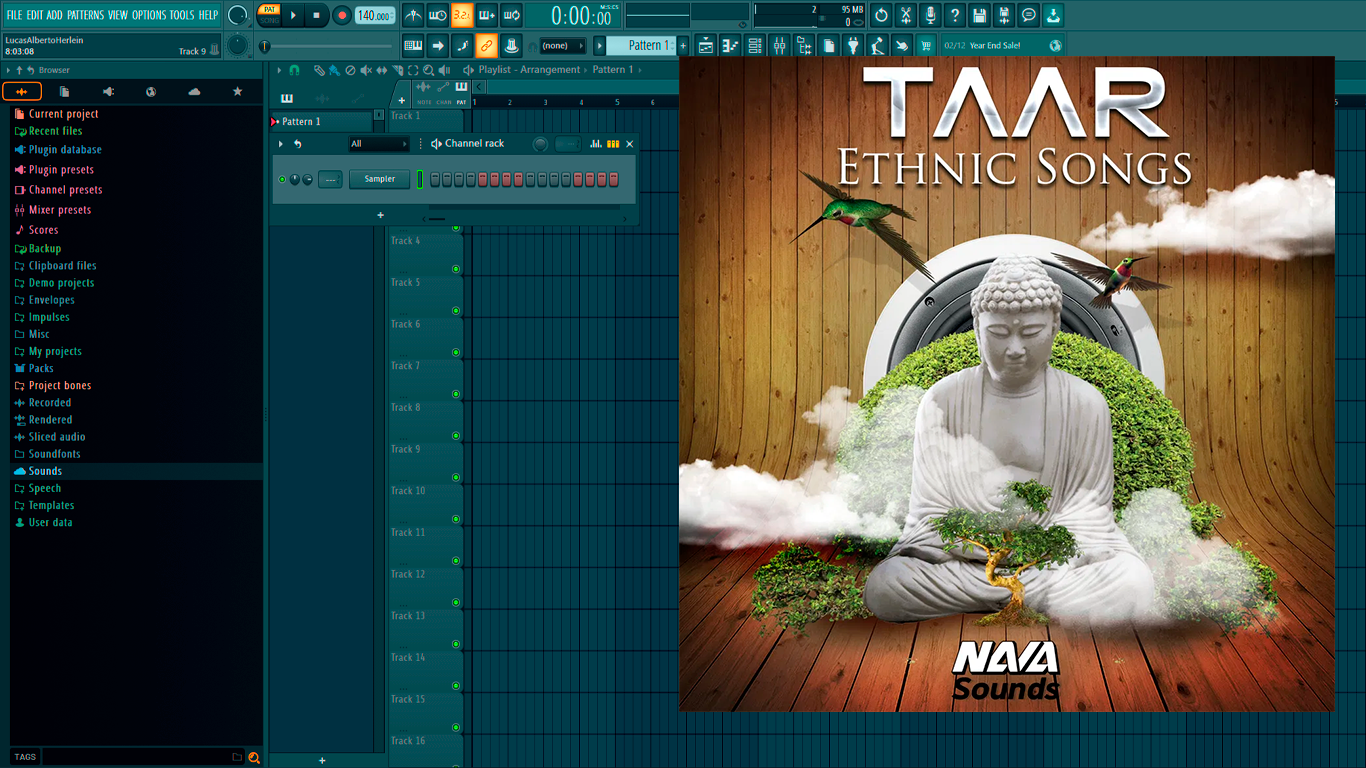
Task: Toggle the channel rack graph editor
Action: point(595,144)
